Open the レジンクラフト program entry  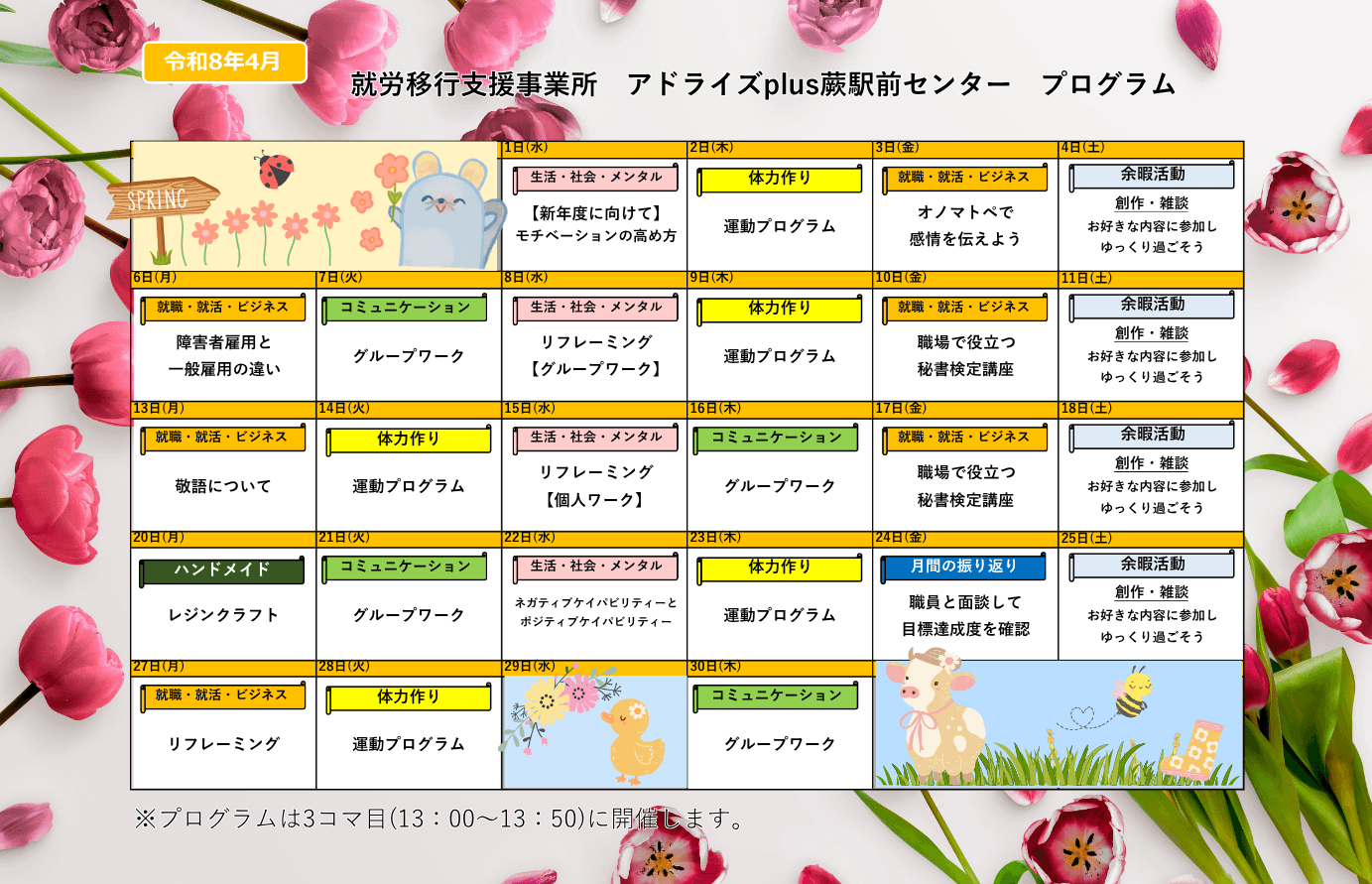223,615
